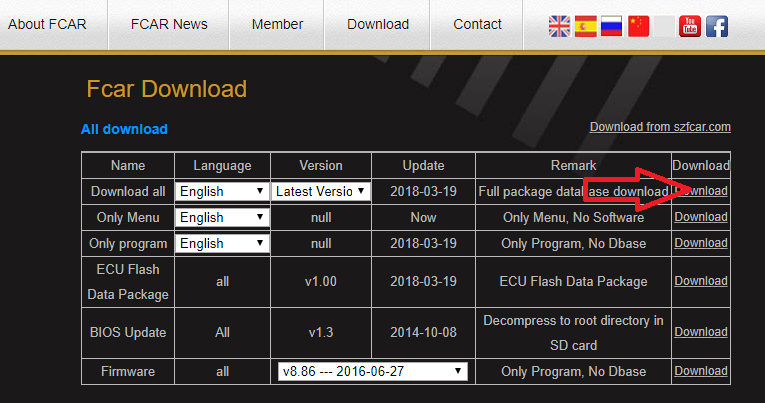Click the All download heading

[124, 129]
